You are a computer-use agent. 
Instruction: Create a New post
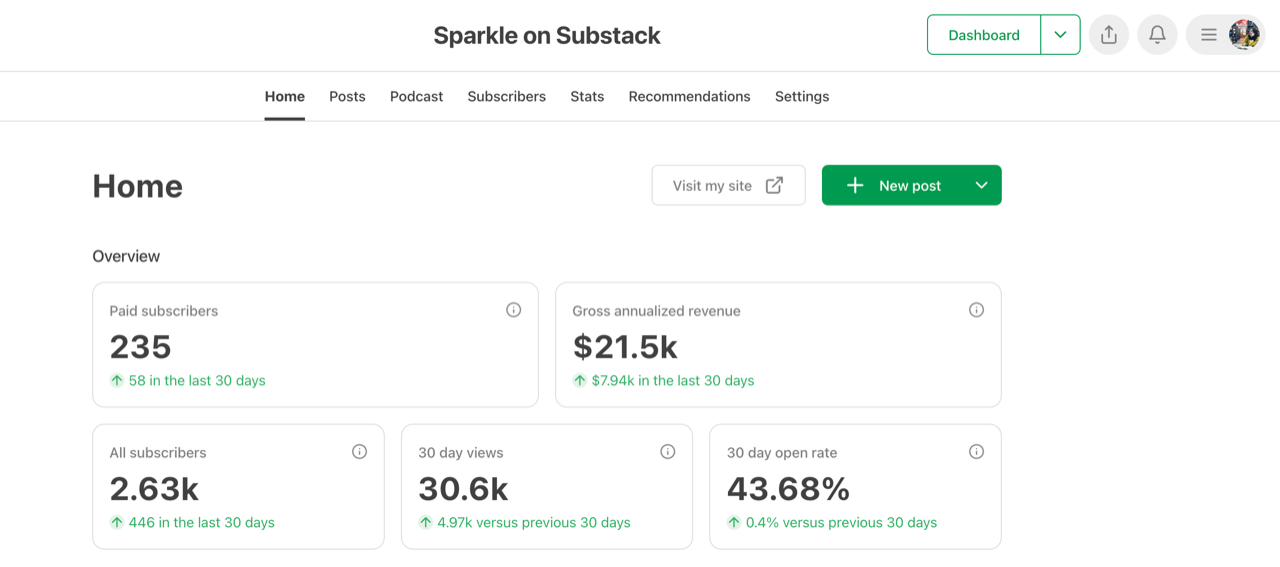893,185
